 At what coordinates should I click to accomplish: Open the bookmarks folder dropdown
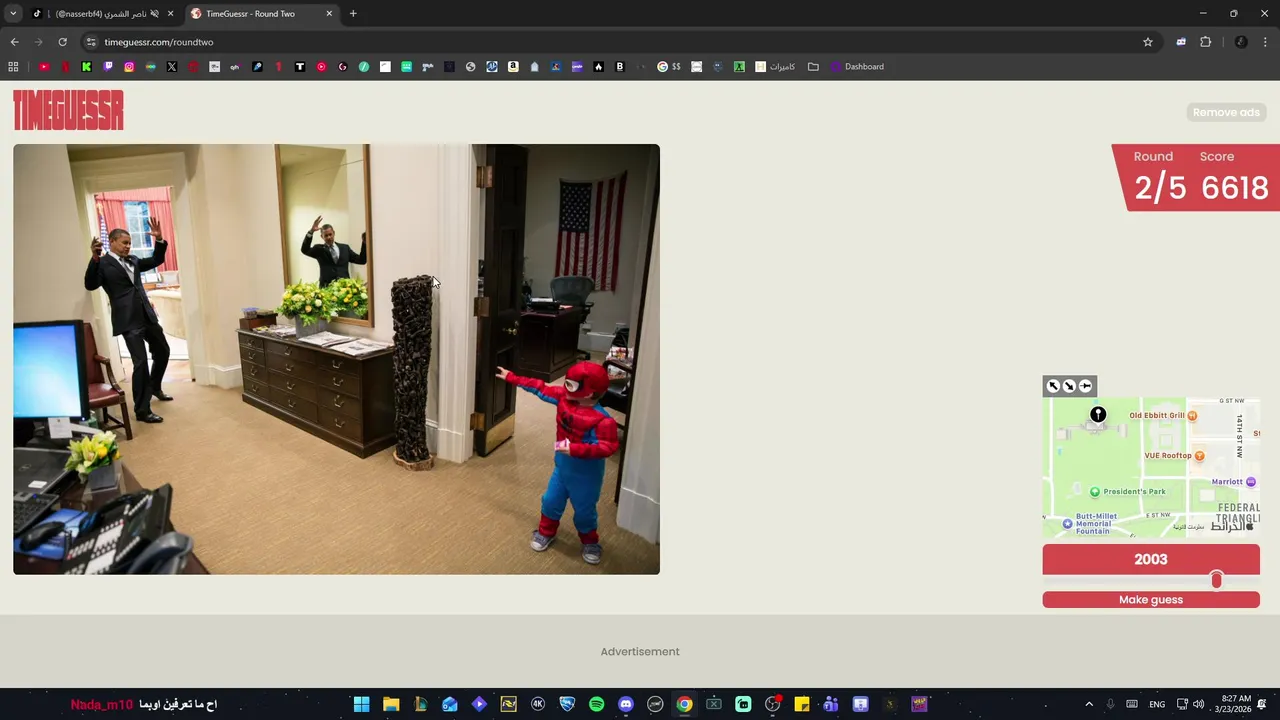pos(813,67)
